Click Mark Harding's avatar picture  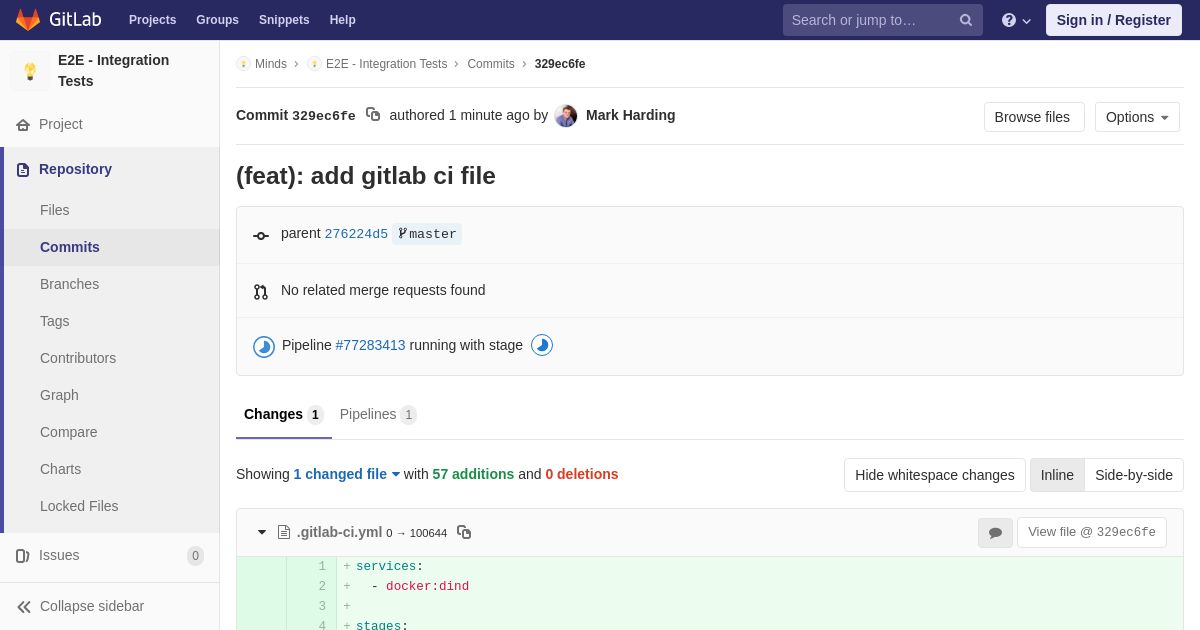pos(566,116)
